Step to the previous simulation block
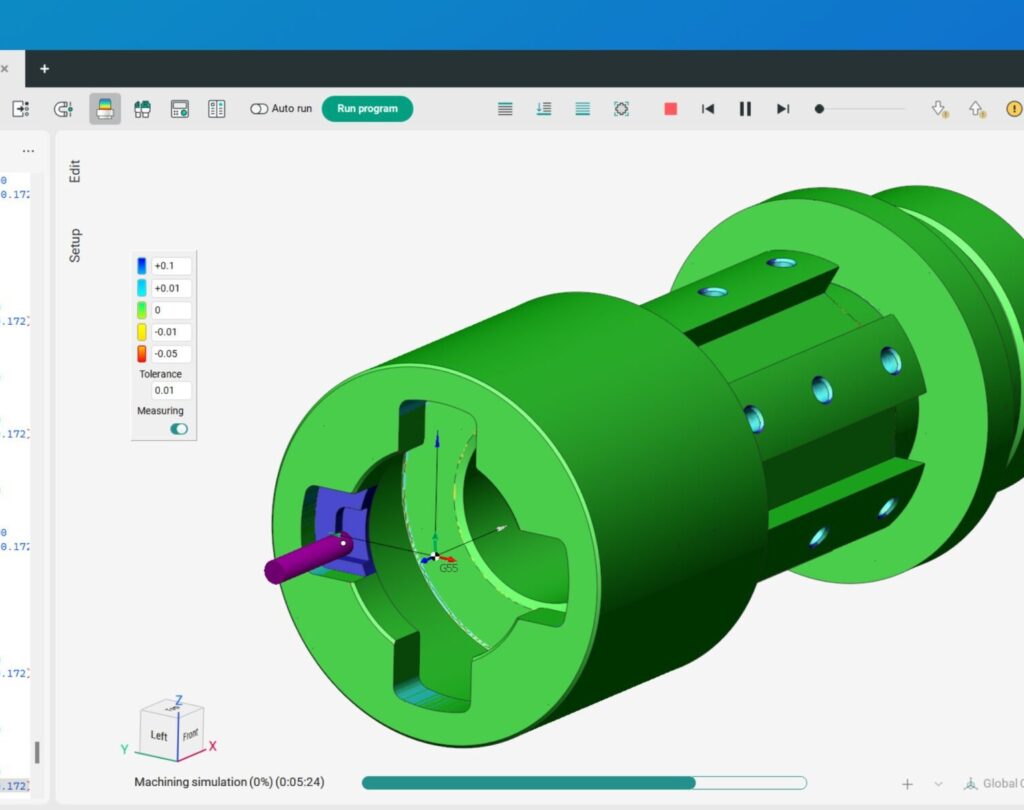Image resolution: width=1024 pixels, height=810 pixels. pyautogui.click(x=708, y=109)
